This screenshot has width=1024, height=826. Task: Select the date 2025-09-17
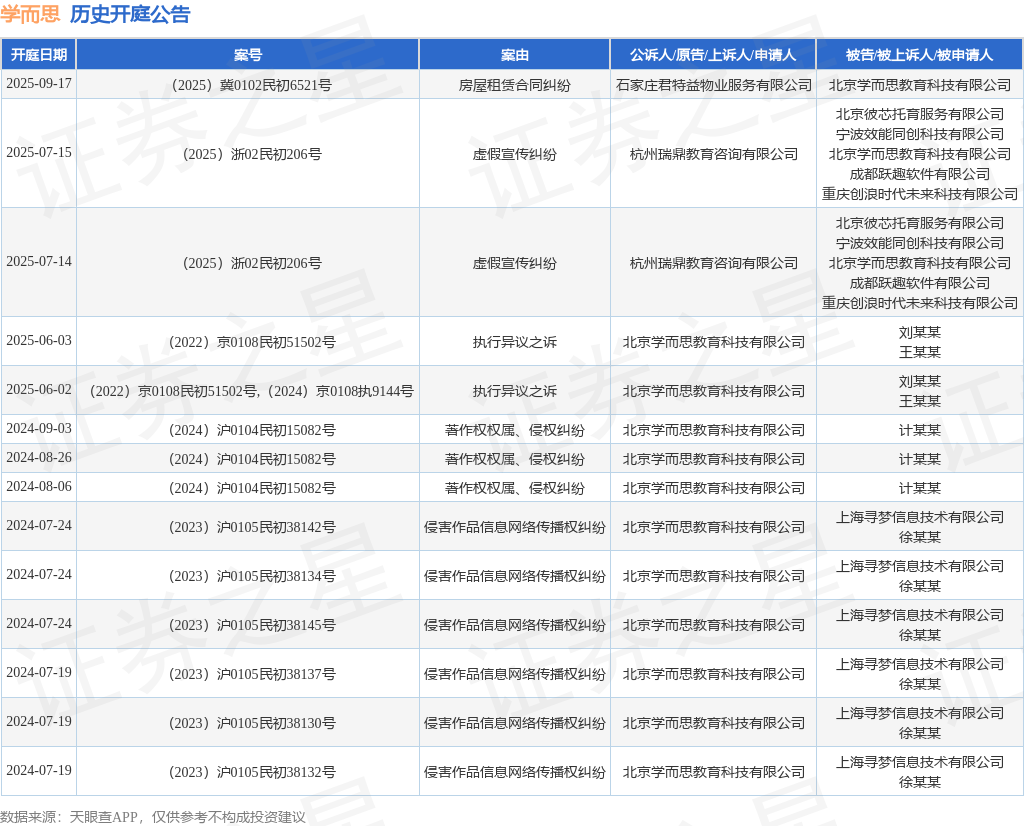point(39,84)
